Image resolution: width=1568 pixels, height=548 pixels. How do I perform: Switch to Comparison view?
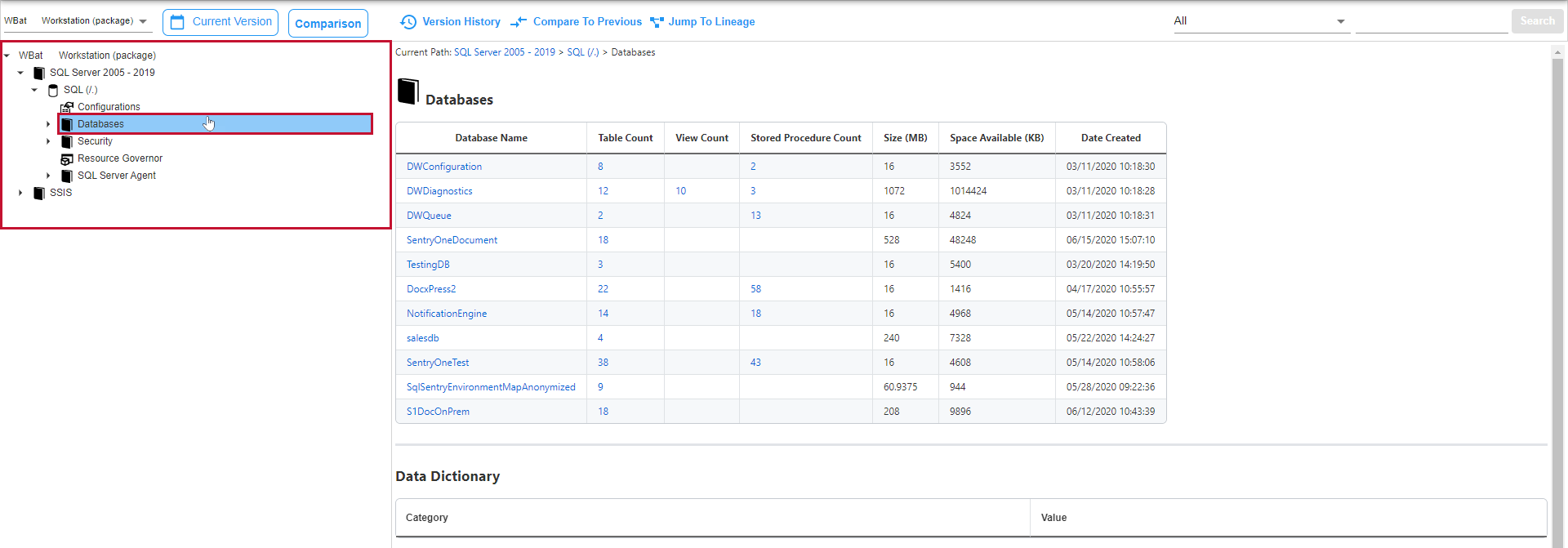pos(328,24)
